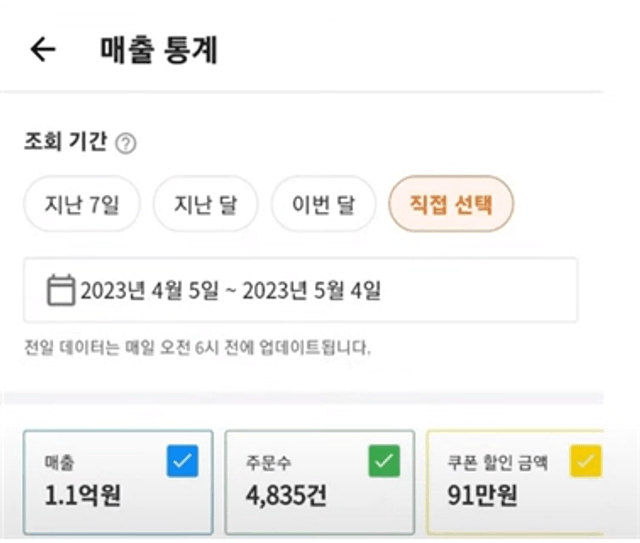The image size is (640, 543).
Task: Select the 주문수 card label
Action: [x=268, y=463]
